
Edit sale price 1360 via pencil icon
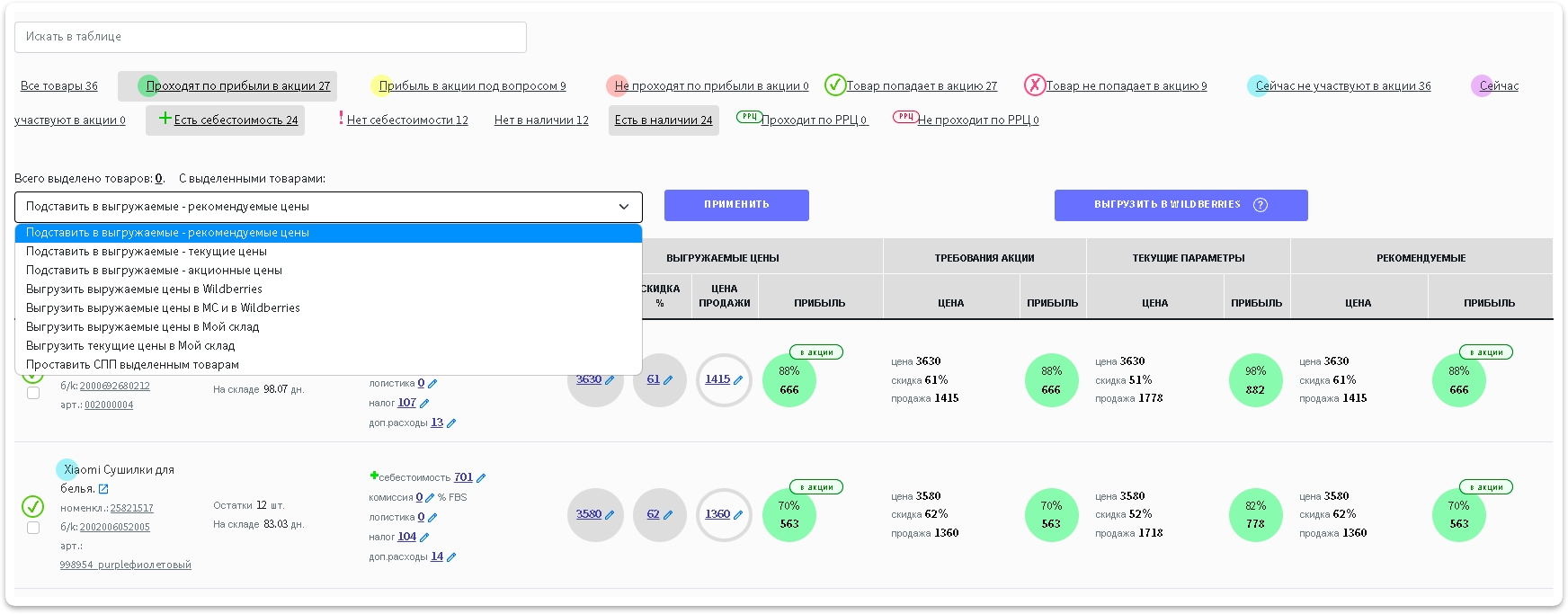pyautogui.click(x=738, y=515)
